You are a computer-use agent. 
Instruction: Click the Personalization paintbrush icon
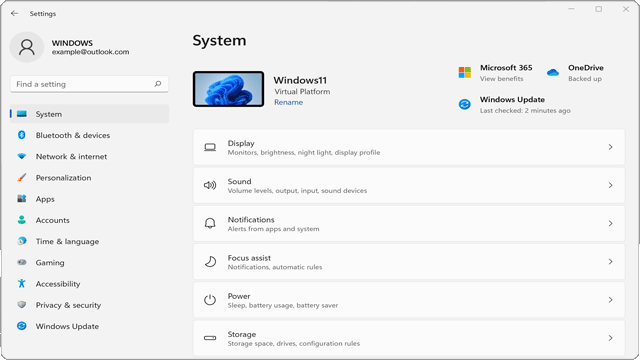[x=22, y=178]
